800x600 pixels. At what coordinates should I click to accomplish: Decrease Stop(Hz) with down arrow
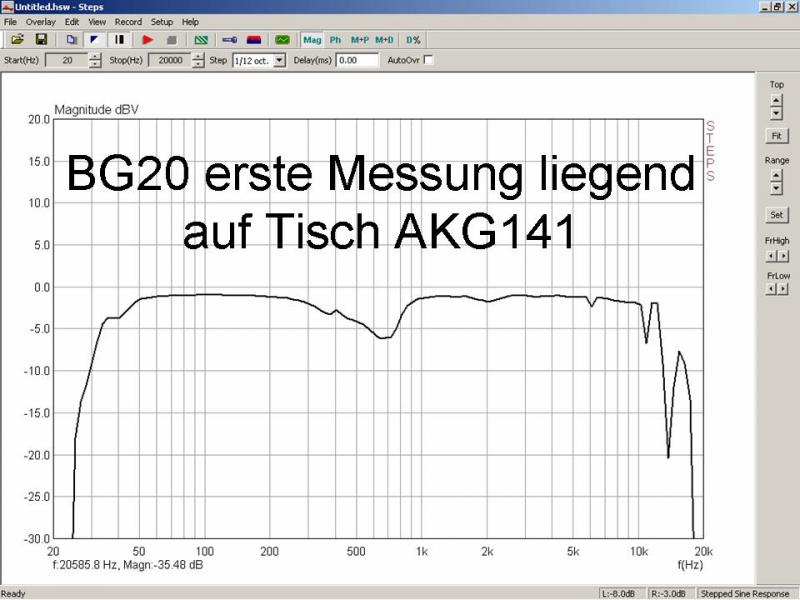(x=198, y=64)
